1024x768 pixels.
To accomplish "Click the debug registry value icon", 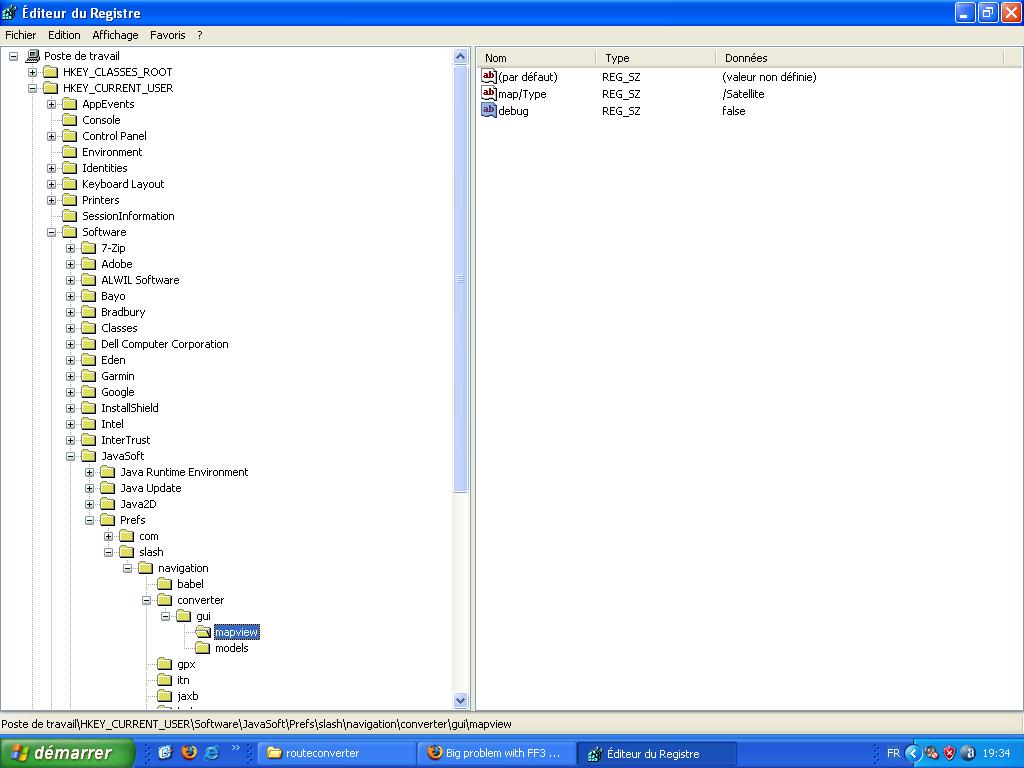I will point(489,111).
